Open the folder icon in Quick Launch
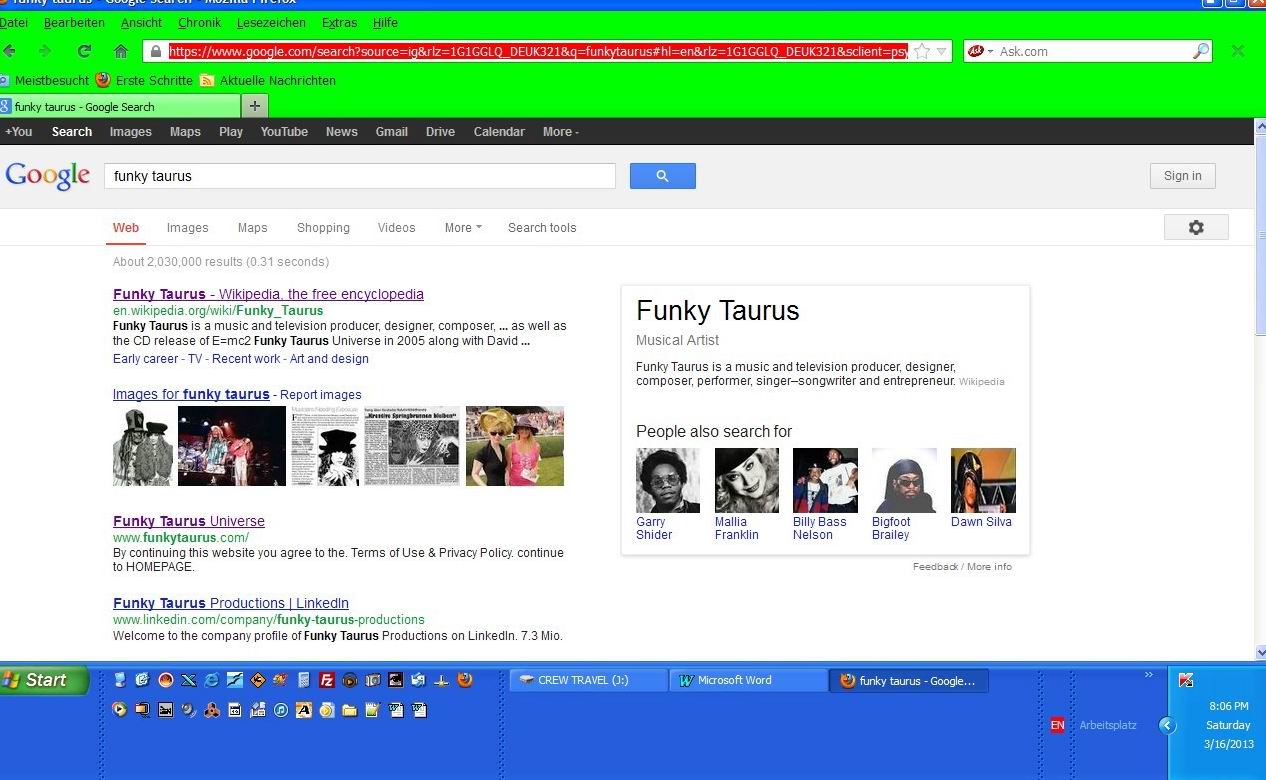 pyautogui.click(x=349, y=710)
